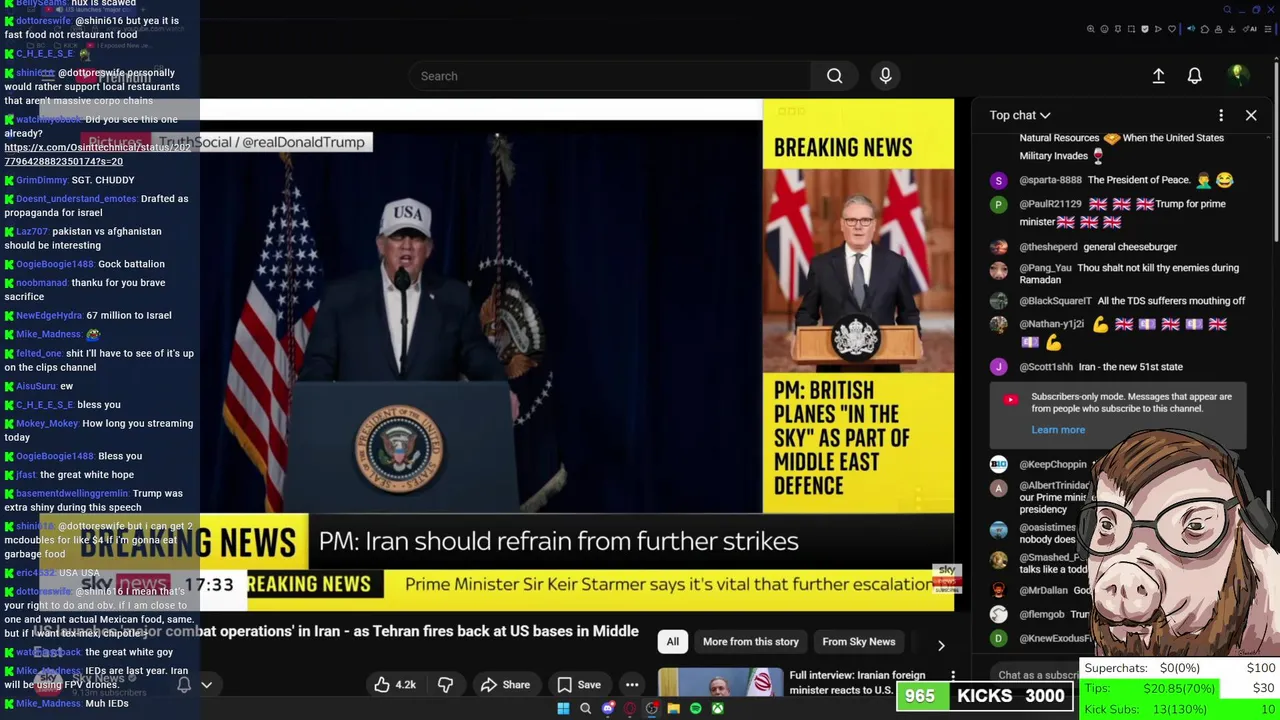This screenshot has height=720, width=1280.
Task: Close the live chat panel
Action: [1251, 115]
